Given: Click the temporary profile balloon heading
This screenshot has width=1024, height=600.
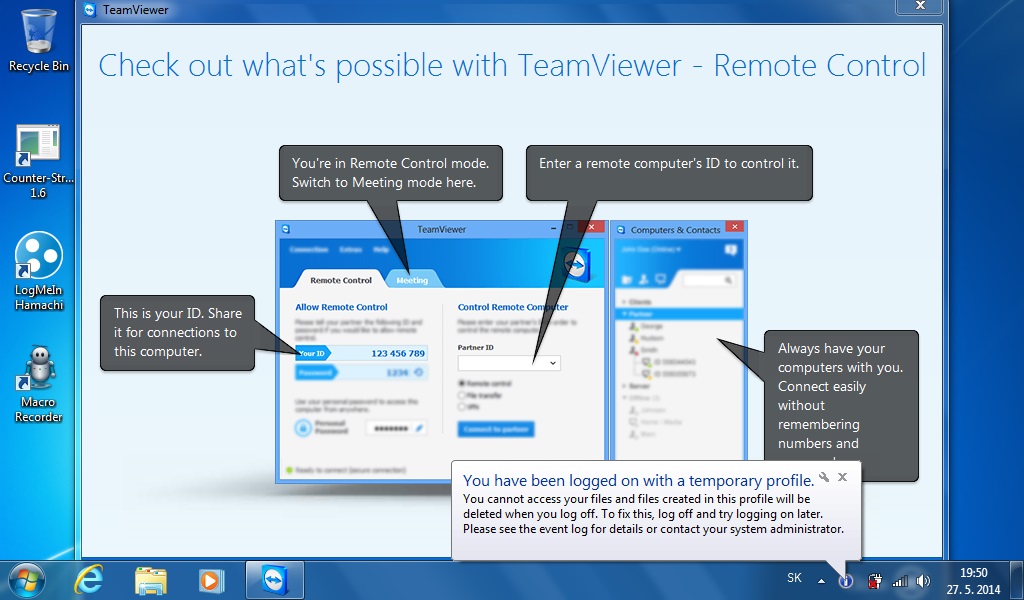Looking at the screenshot, I should 638,481.
